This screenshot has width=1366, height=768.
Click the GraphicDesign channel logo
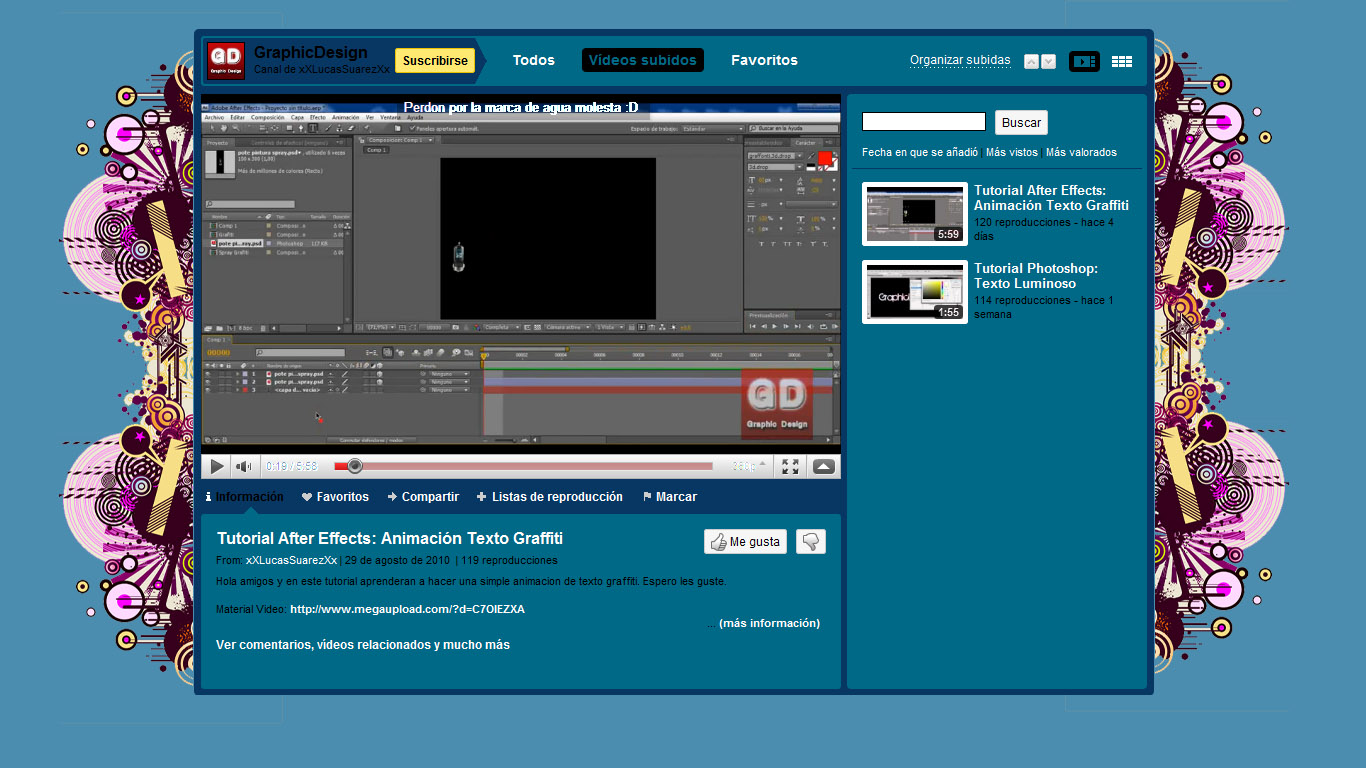point(226,61)
